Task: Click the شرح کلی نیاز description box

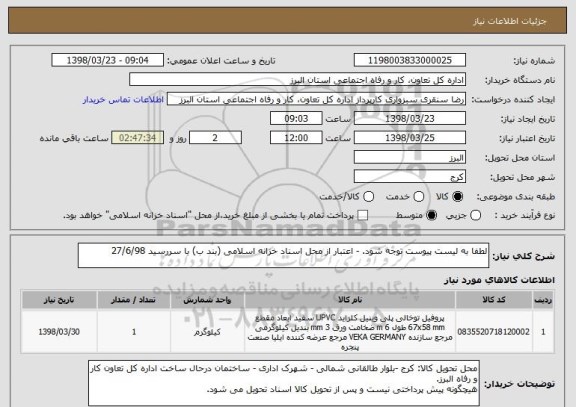Action: (283, 255)
